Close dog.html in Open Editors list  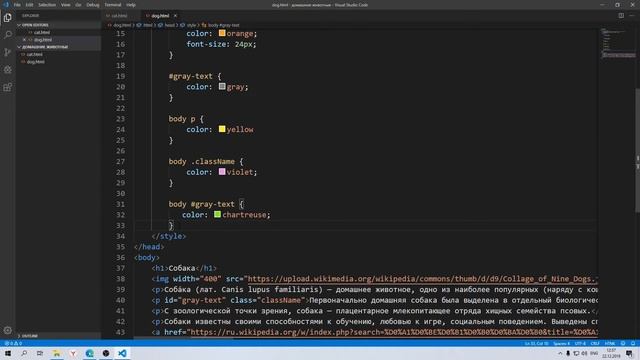click(x=24, y=40)
